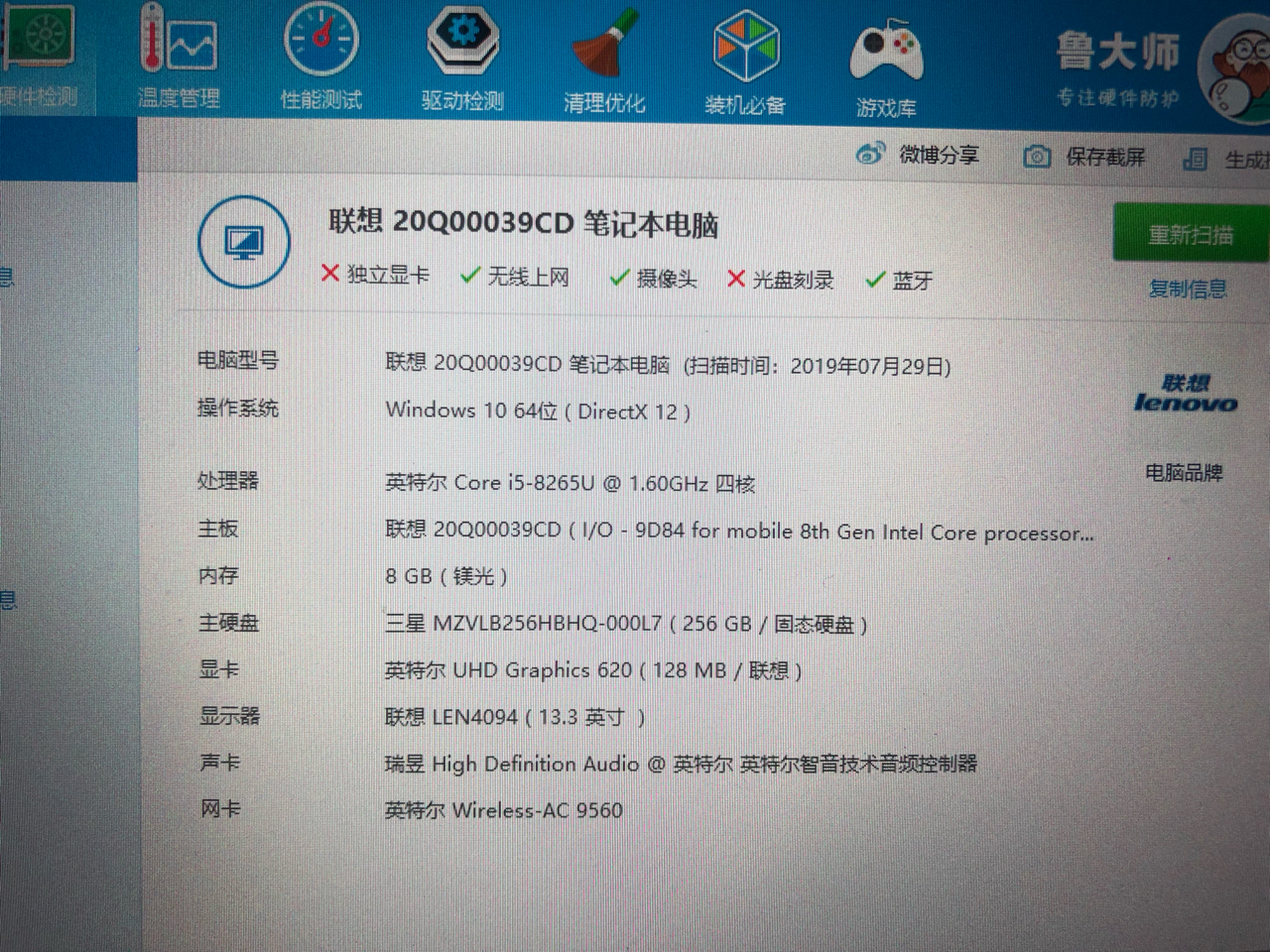Click the camera icon beside 保存截屏
The image size is (1270, 952).
1037,156
